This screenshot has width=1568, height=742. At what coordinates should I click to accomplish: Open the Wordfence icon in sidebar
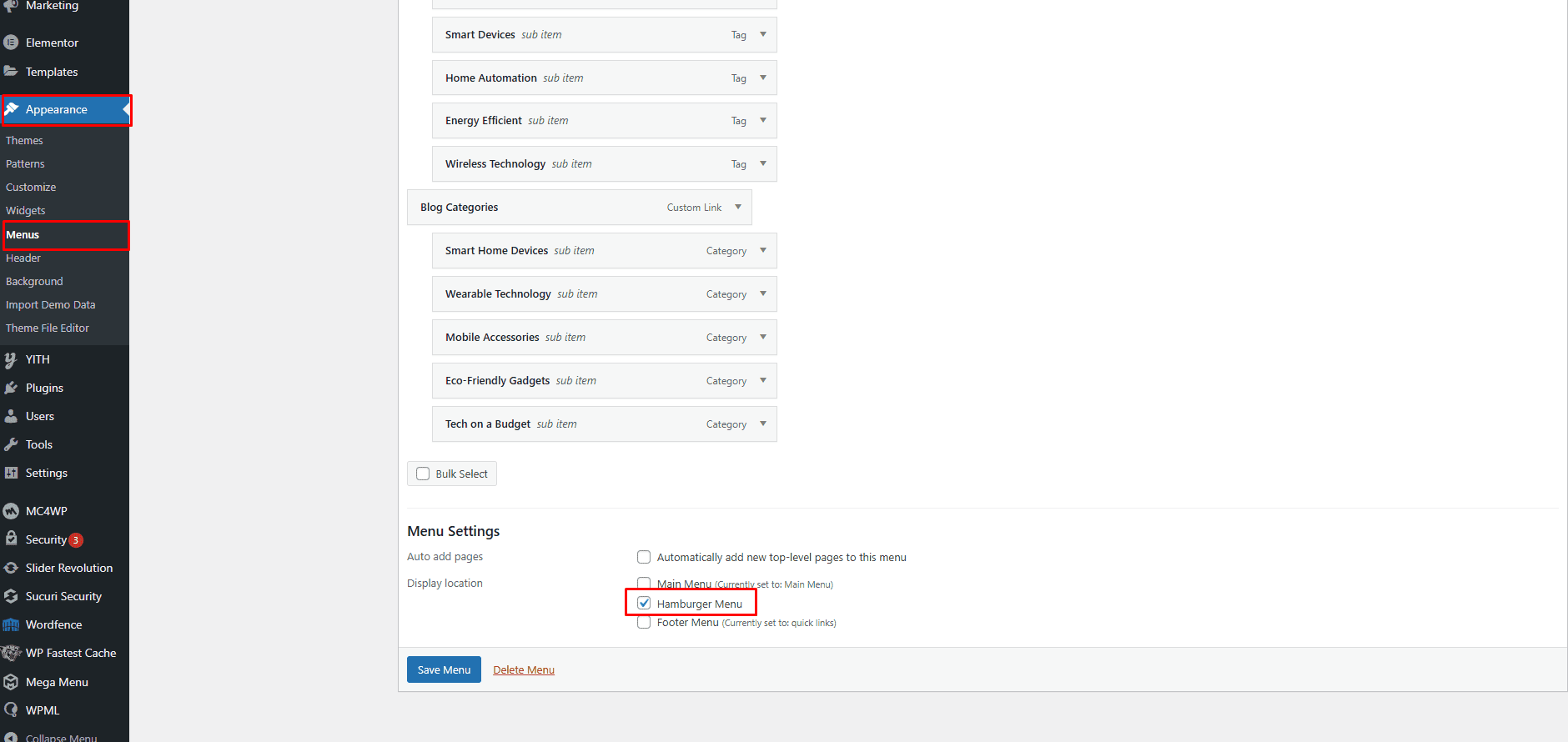(11, 624)
